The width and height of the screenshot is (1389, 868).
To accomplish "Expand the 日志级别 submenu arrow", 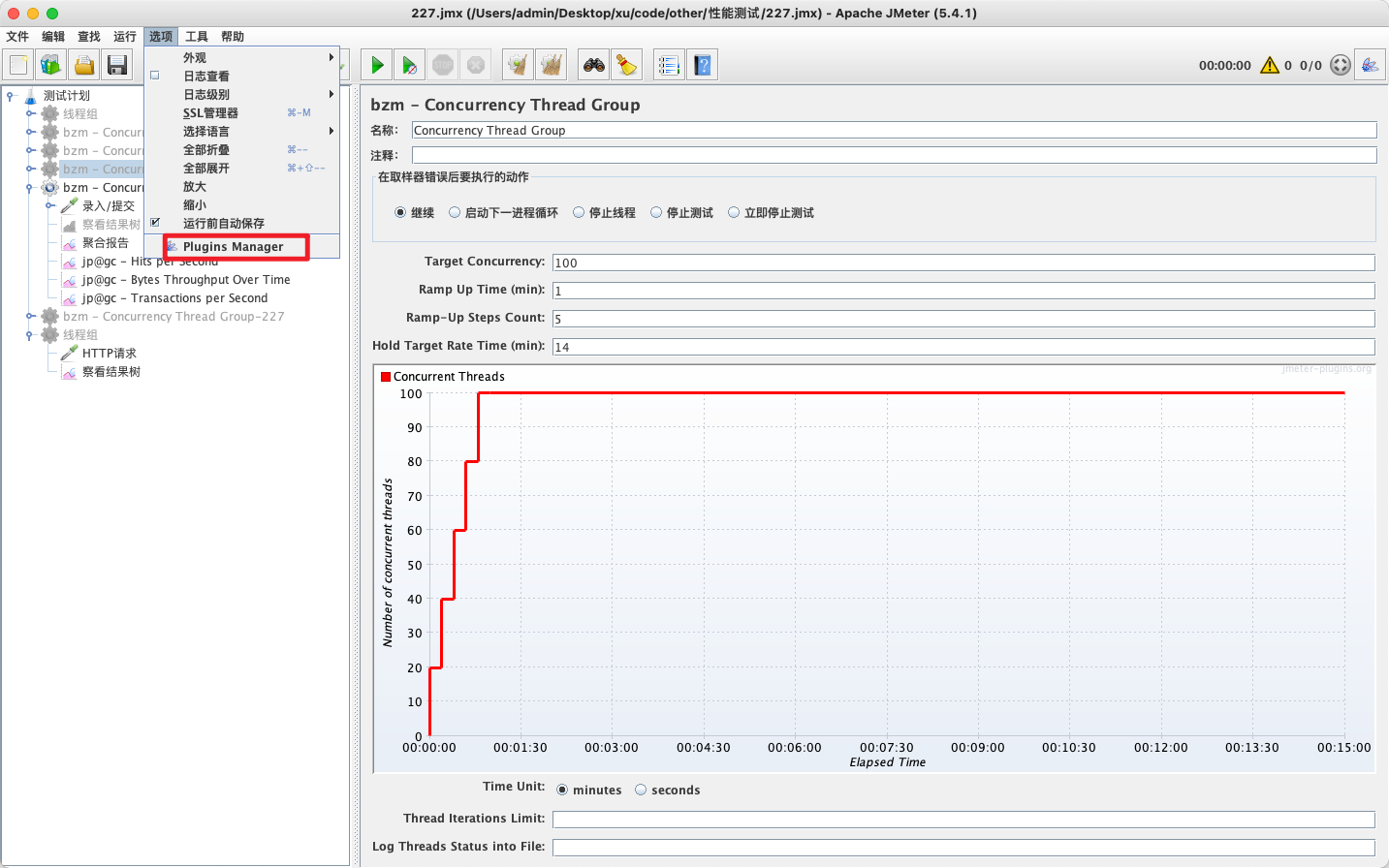I will 331,94.
